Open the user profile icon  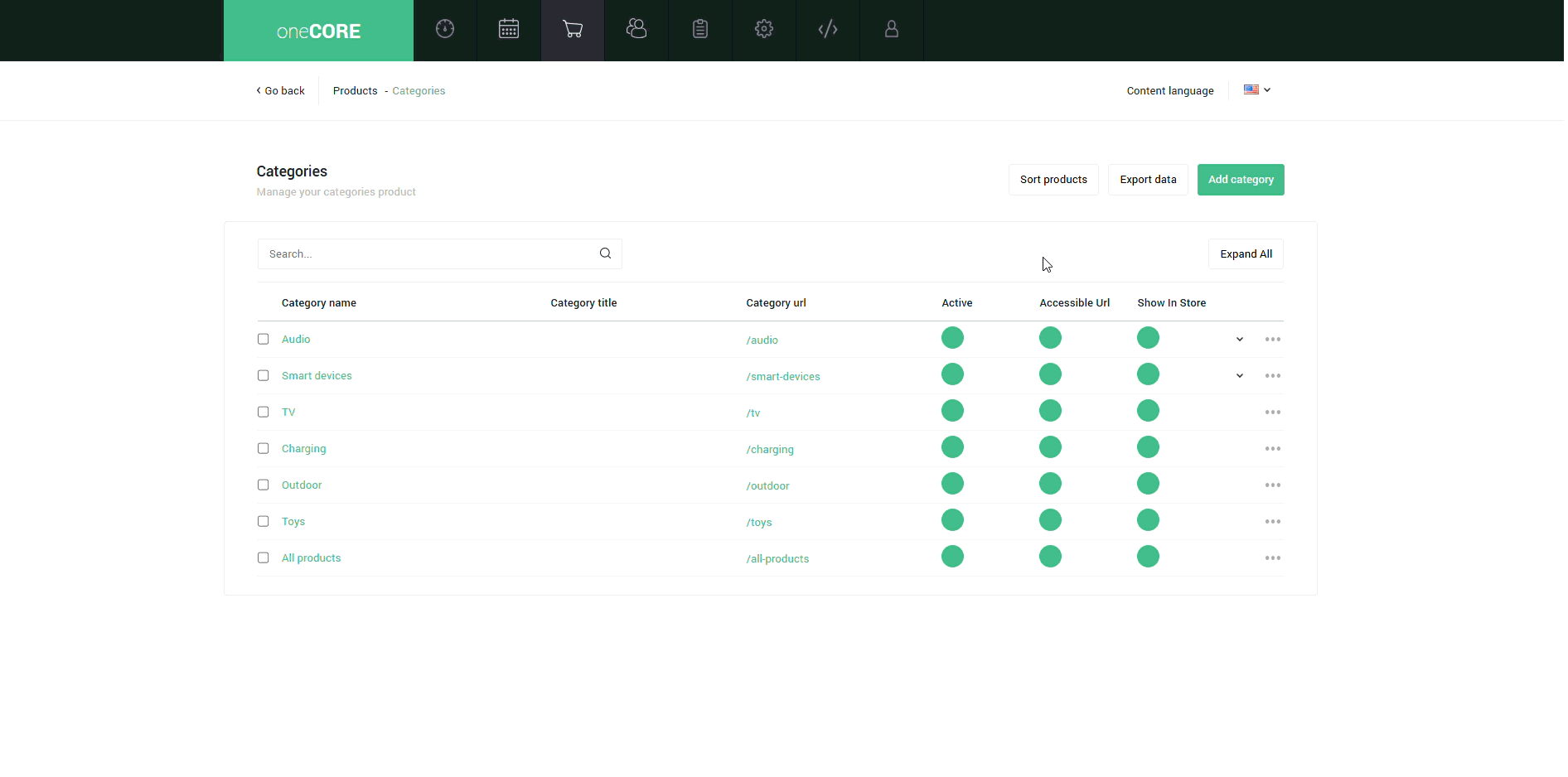click(892, 30)
